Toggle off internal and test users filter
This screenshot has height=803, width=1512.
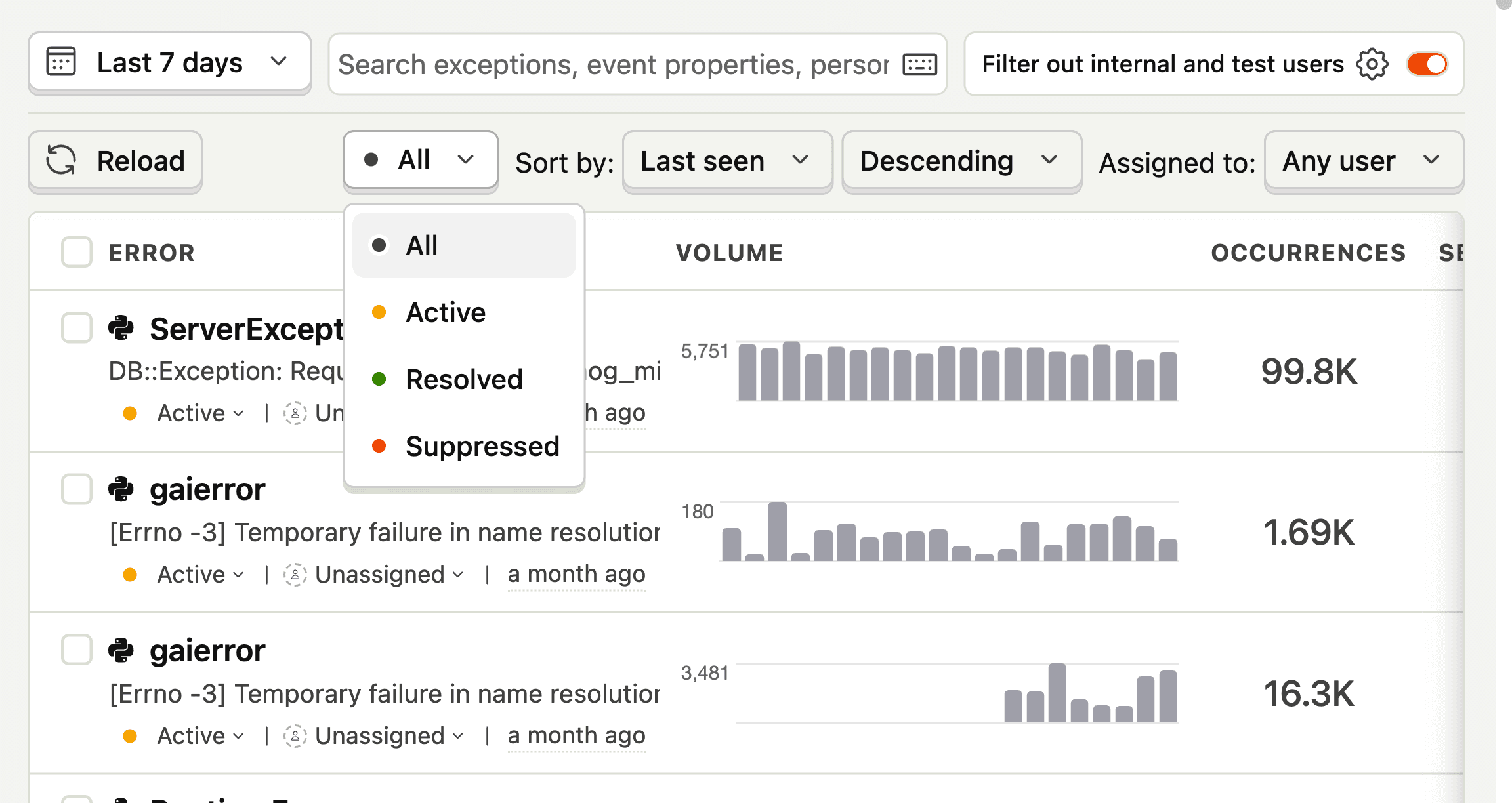[1427, 64]
